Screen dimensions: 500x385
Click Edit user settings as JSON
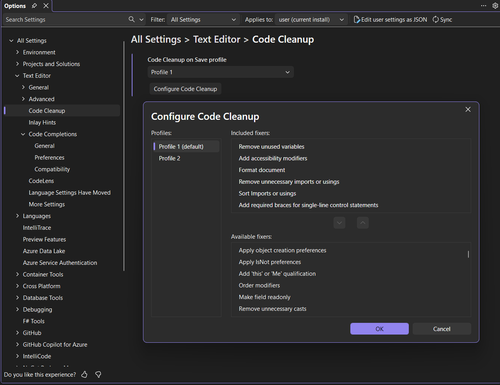tap(390, 20)
